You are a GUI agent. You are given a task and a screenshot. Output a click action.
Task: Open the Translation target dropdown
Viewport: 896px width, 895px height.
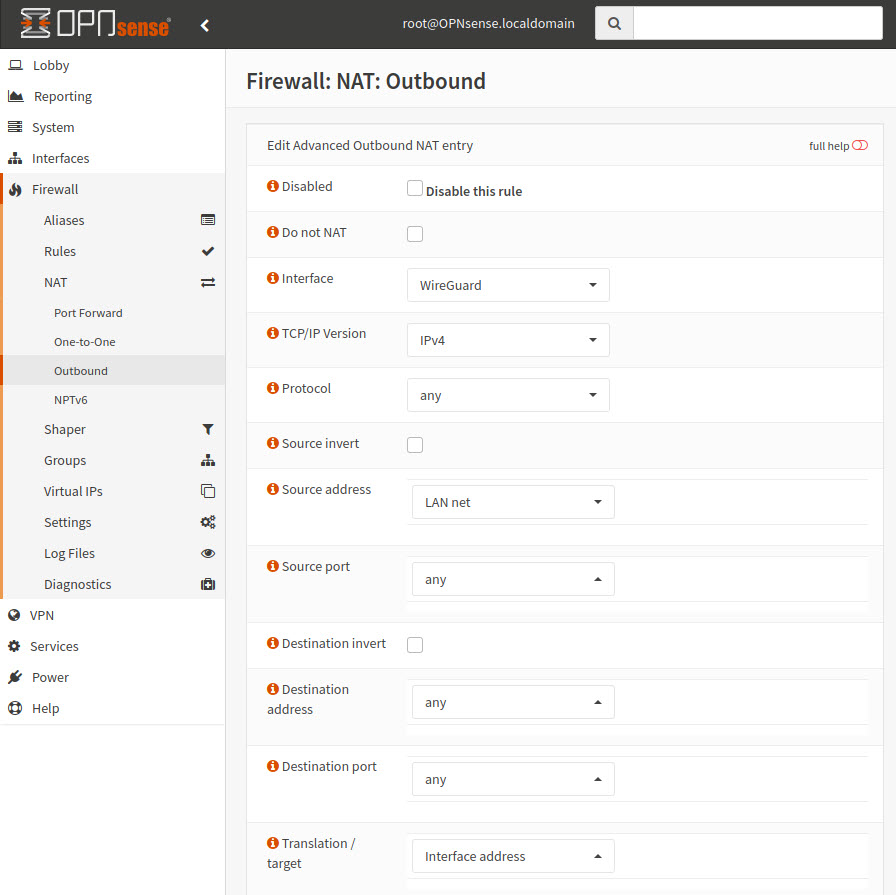tap(513, 856)
